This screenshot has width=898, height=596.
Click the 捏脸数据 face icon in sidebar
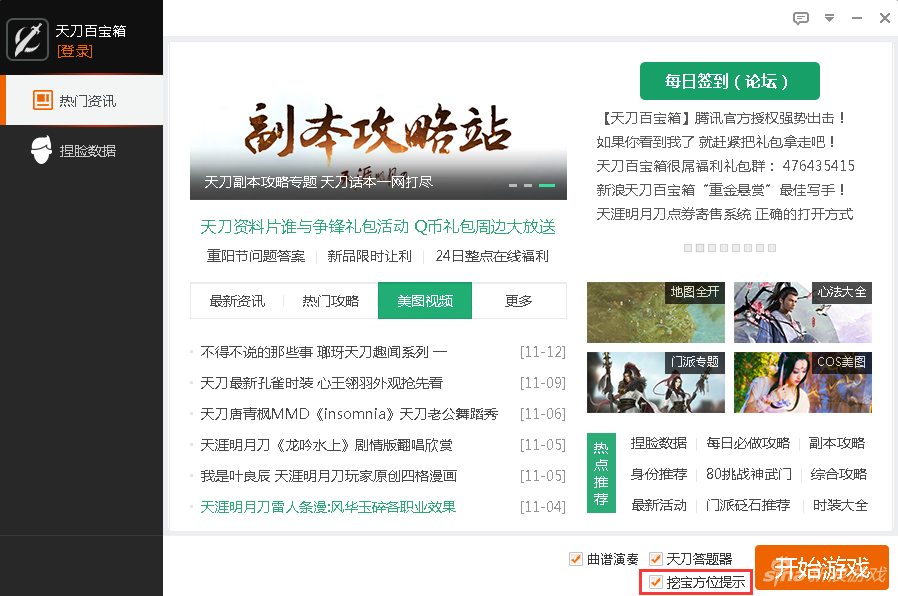click(41, 150)
